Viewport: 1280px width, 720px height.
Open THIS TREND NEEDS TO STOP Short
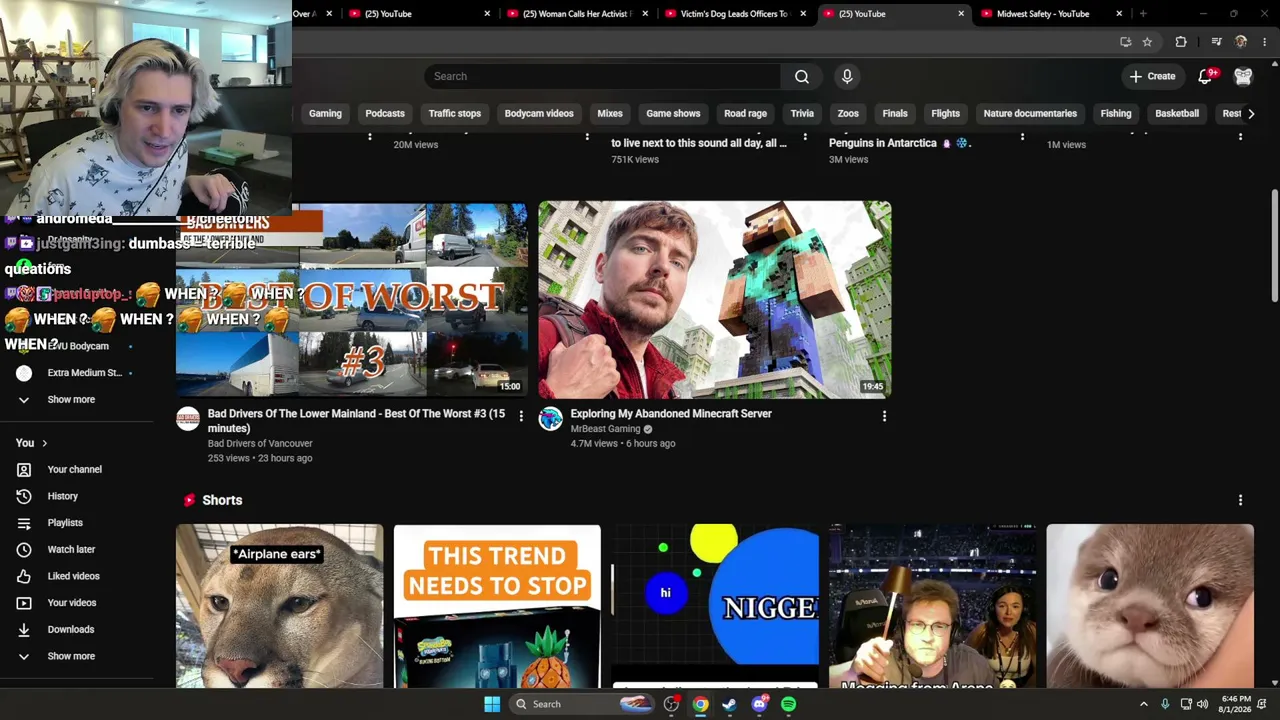(497, 606)
